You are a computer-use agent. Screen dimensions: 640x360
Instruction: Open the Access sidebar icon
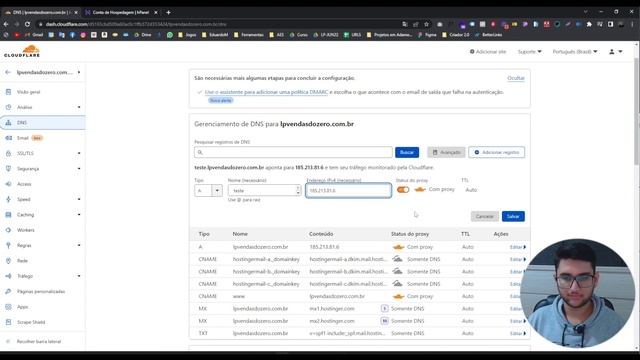(9, 184)
